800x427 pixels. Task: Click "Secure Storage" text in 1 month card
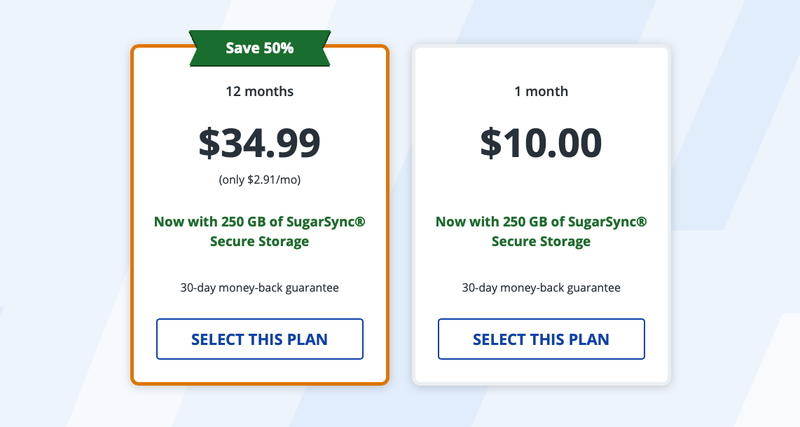click(x=541, y=241)
